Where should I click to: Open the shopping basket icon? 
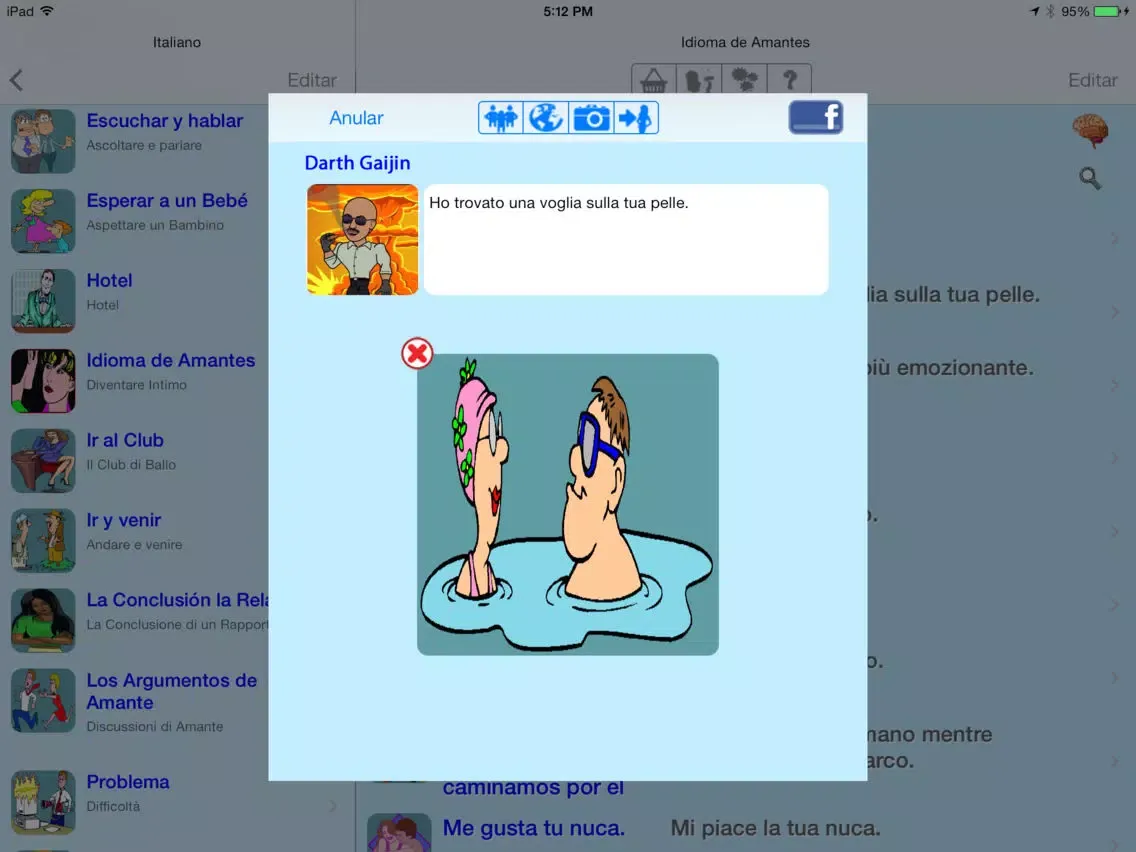[654, 80]
